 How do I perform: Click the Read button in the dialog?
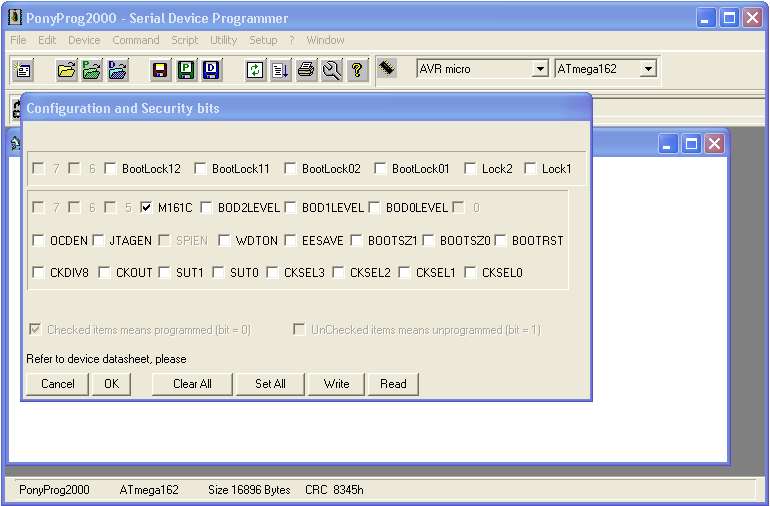click(393, 384)
